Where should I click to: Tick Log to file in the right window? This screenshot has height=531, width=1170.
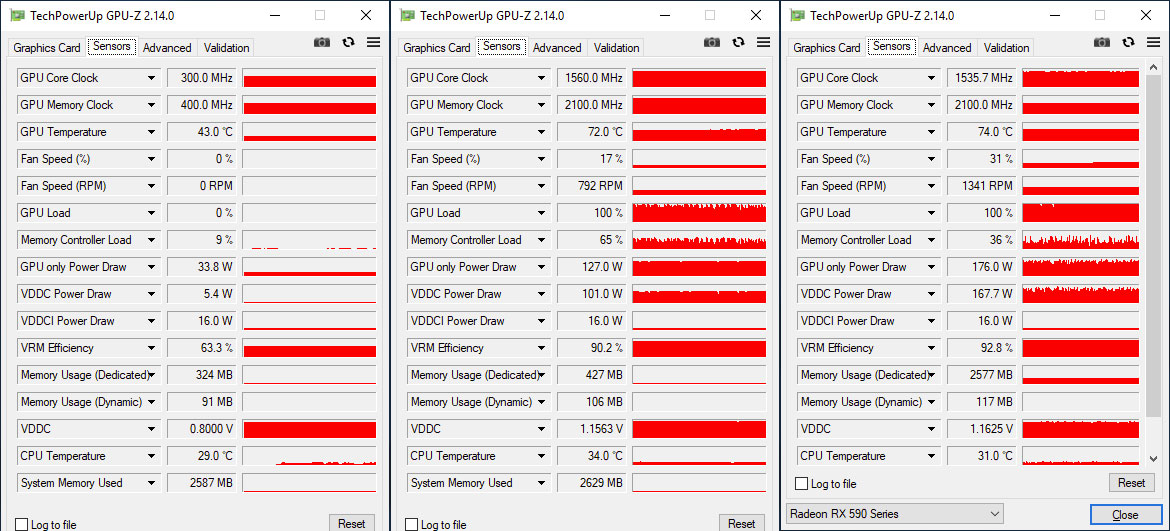(801, 484)
